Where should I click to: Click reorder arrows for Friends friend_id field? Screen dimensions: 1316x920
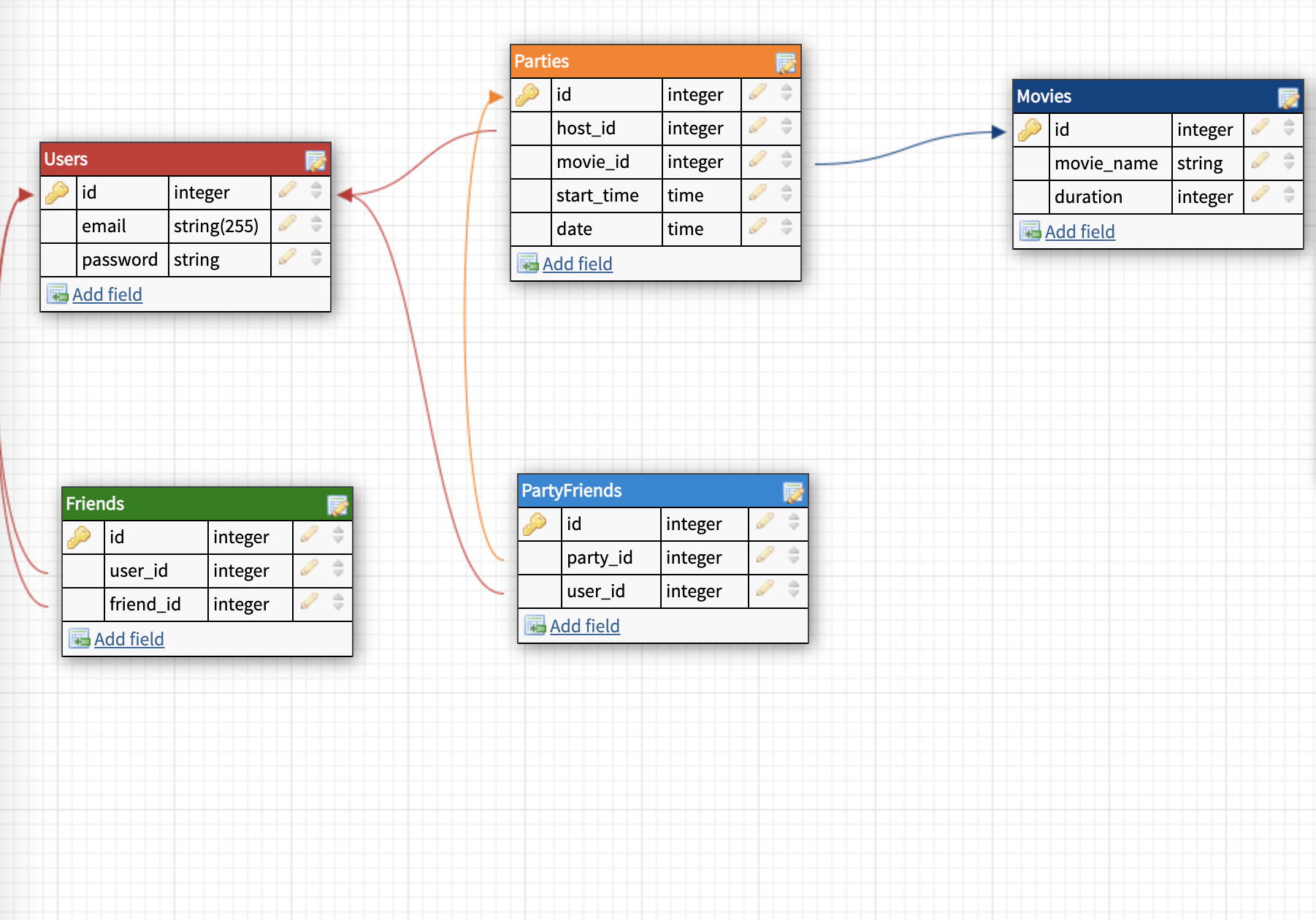pyautogui.click(x=338, y=602)
